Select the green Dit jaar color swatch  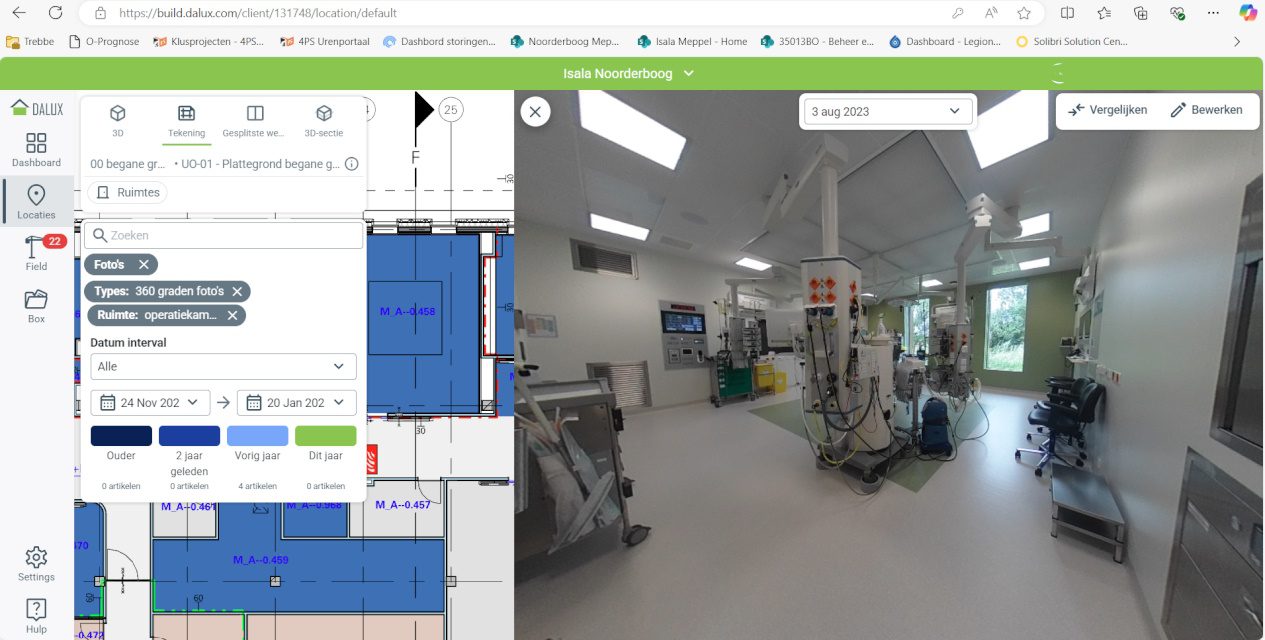326,436
